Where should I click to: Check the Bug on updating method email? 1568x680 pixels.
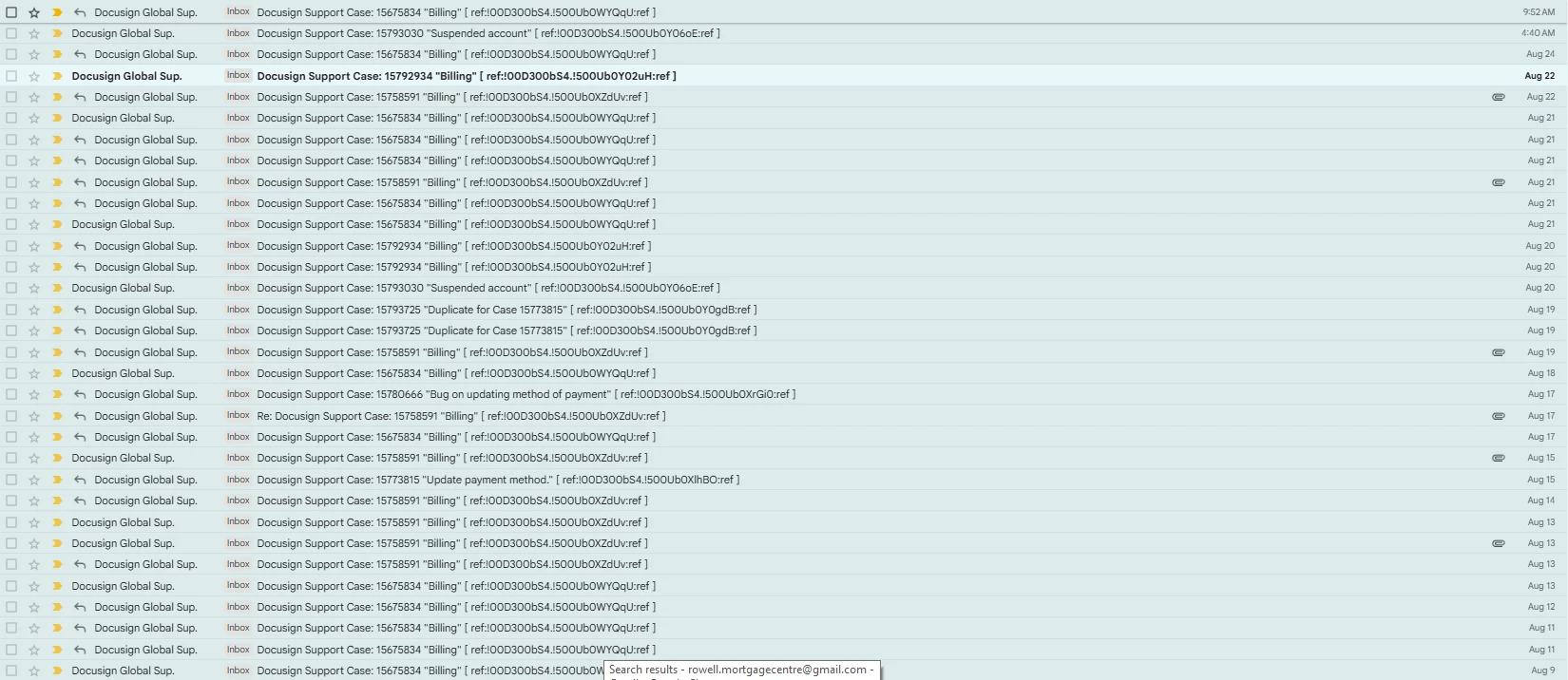pos(11,394)
